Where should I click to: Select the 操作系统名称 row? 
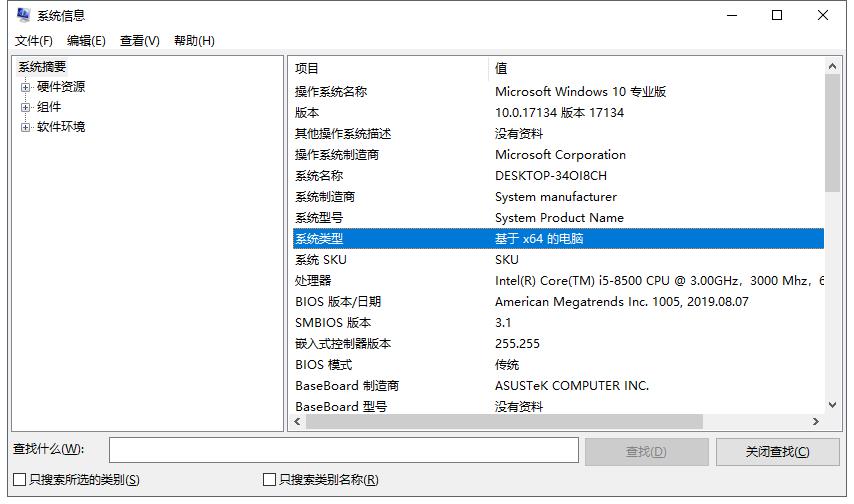click(558, 92)
